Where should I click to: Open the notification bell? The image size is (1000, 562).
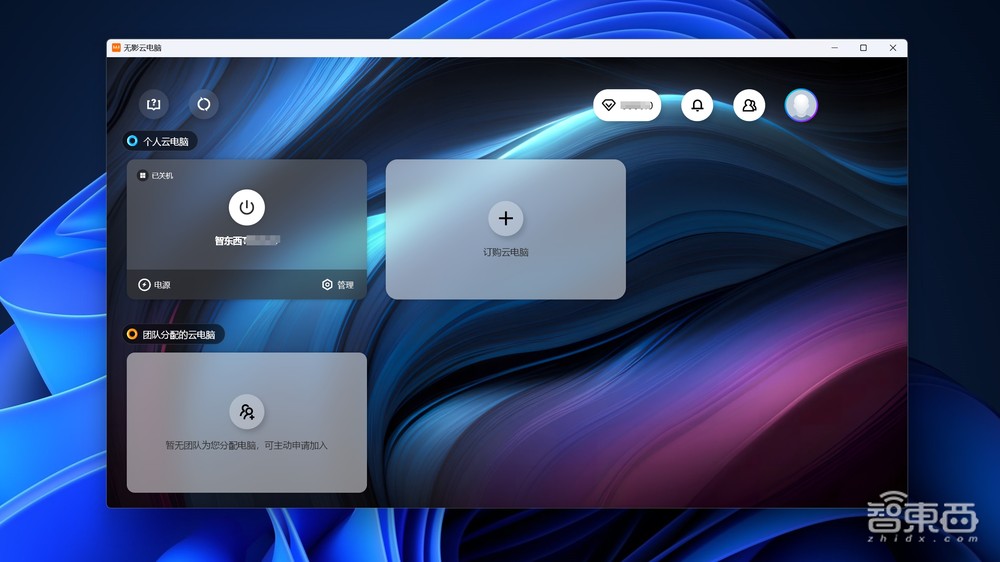[697, 105]
